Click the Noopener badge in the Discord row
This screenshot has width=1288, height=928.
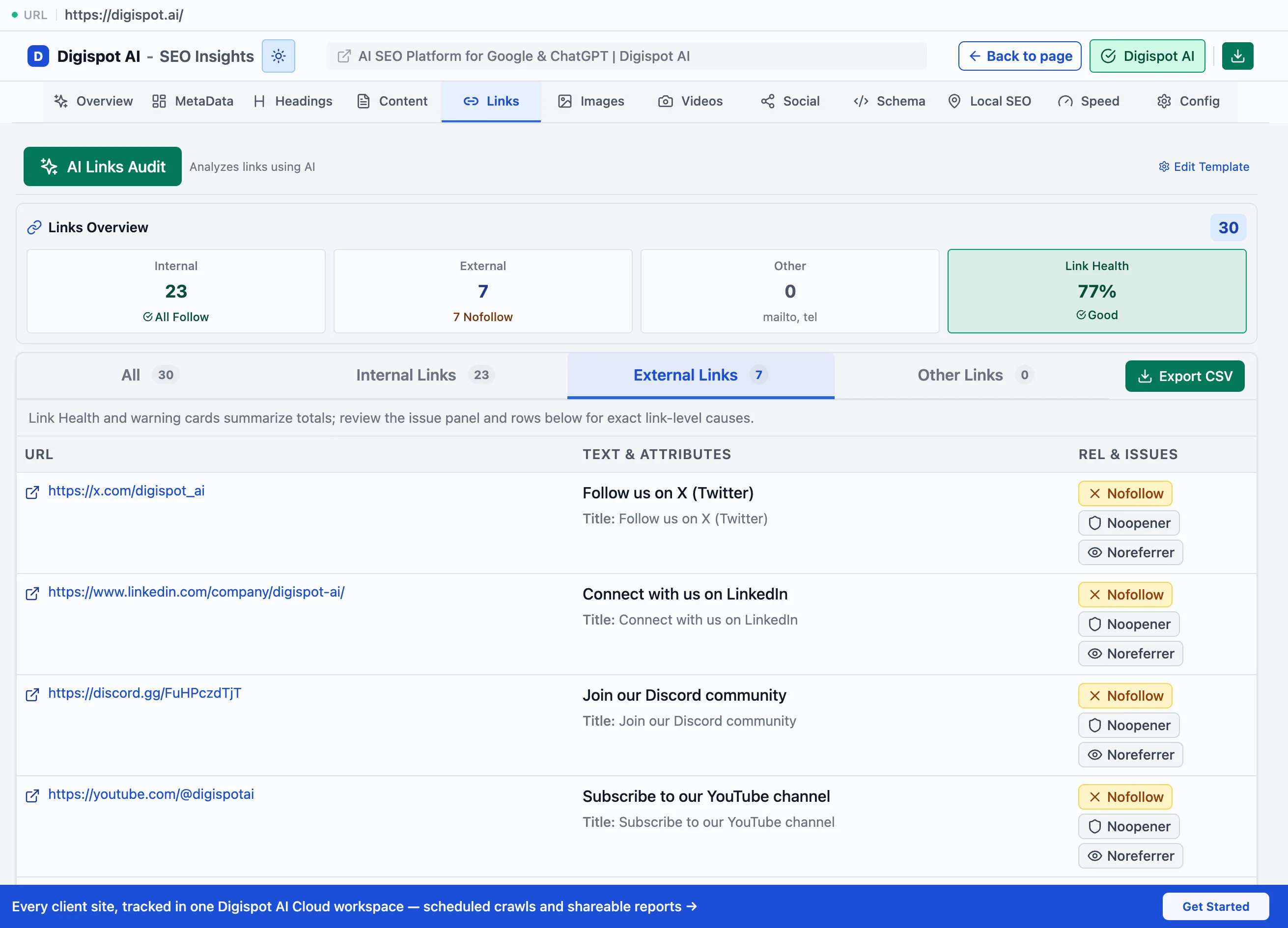(x=1128, y=725)
